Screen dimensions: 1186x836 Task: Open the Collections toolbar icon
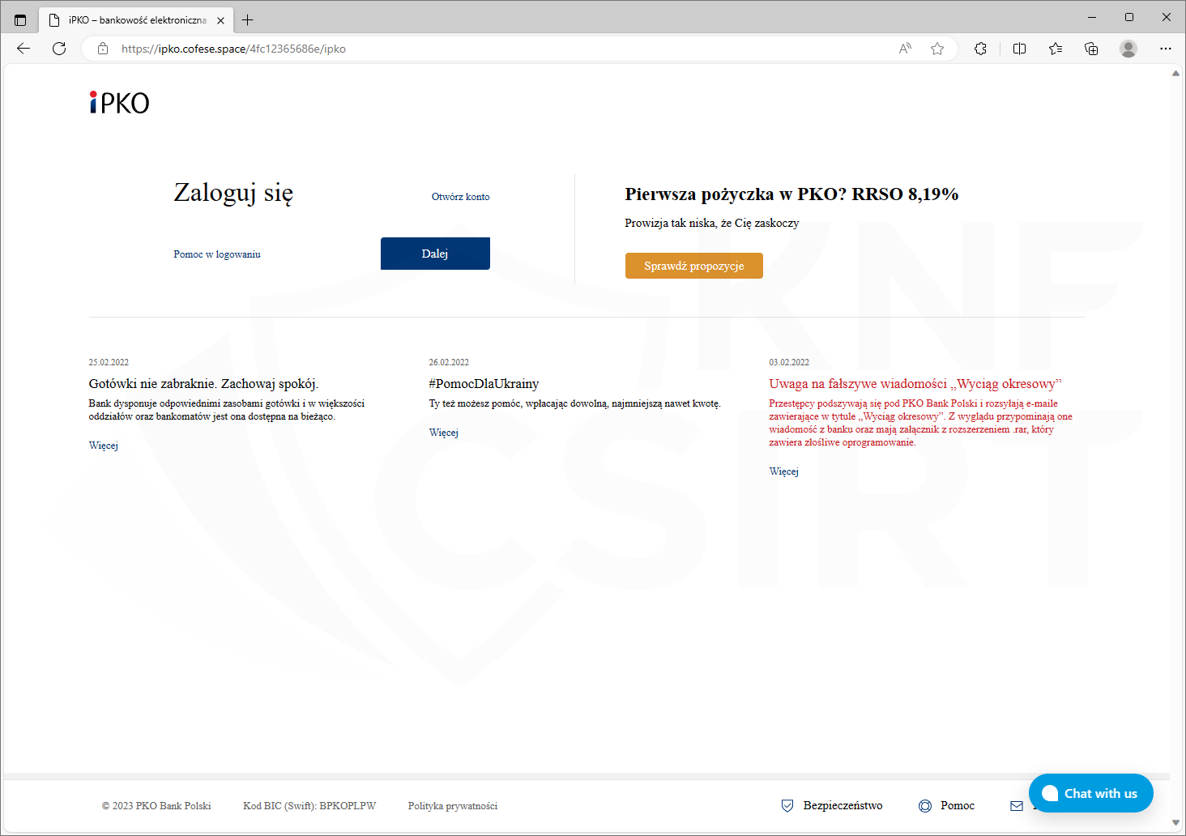coord(1091,48)
